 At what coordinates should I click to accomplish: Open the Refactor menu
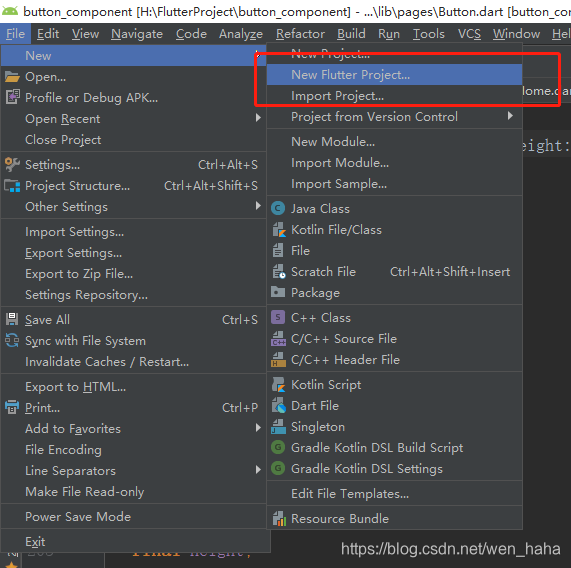click(300, 34)
